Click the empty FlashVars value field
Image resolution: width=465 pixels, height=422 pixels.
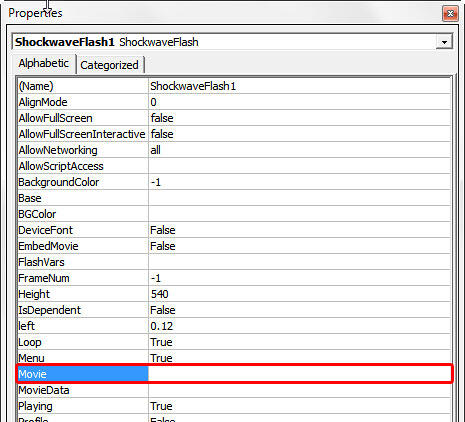pos(299,262)
